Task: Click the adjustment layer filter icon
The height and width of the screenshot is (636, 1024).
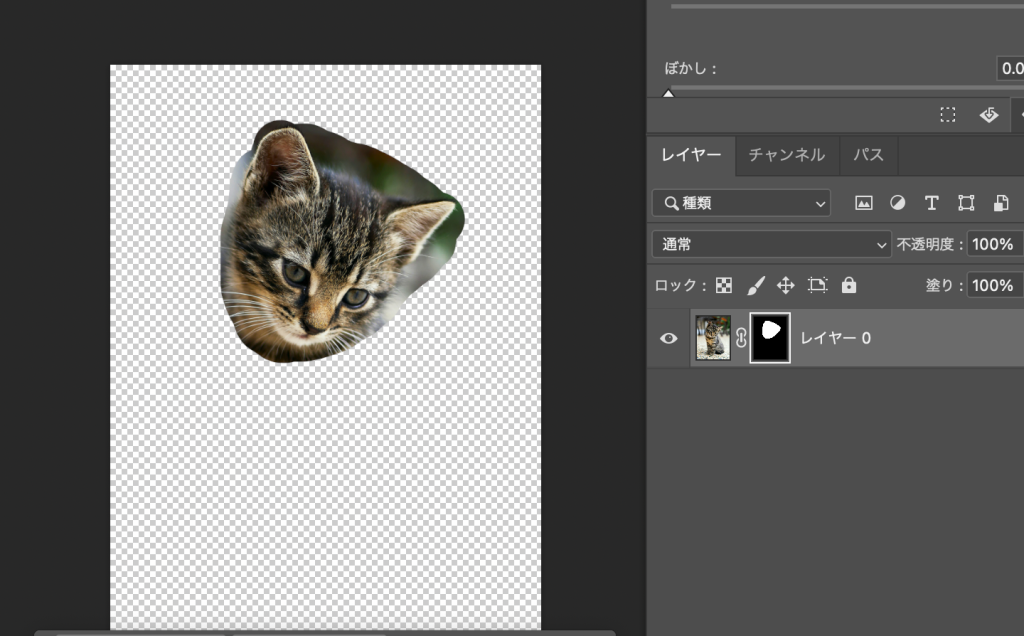Action: [x=897, y=203]
